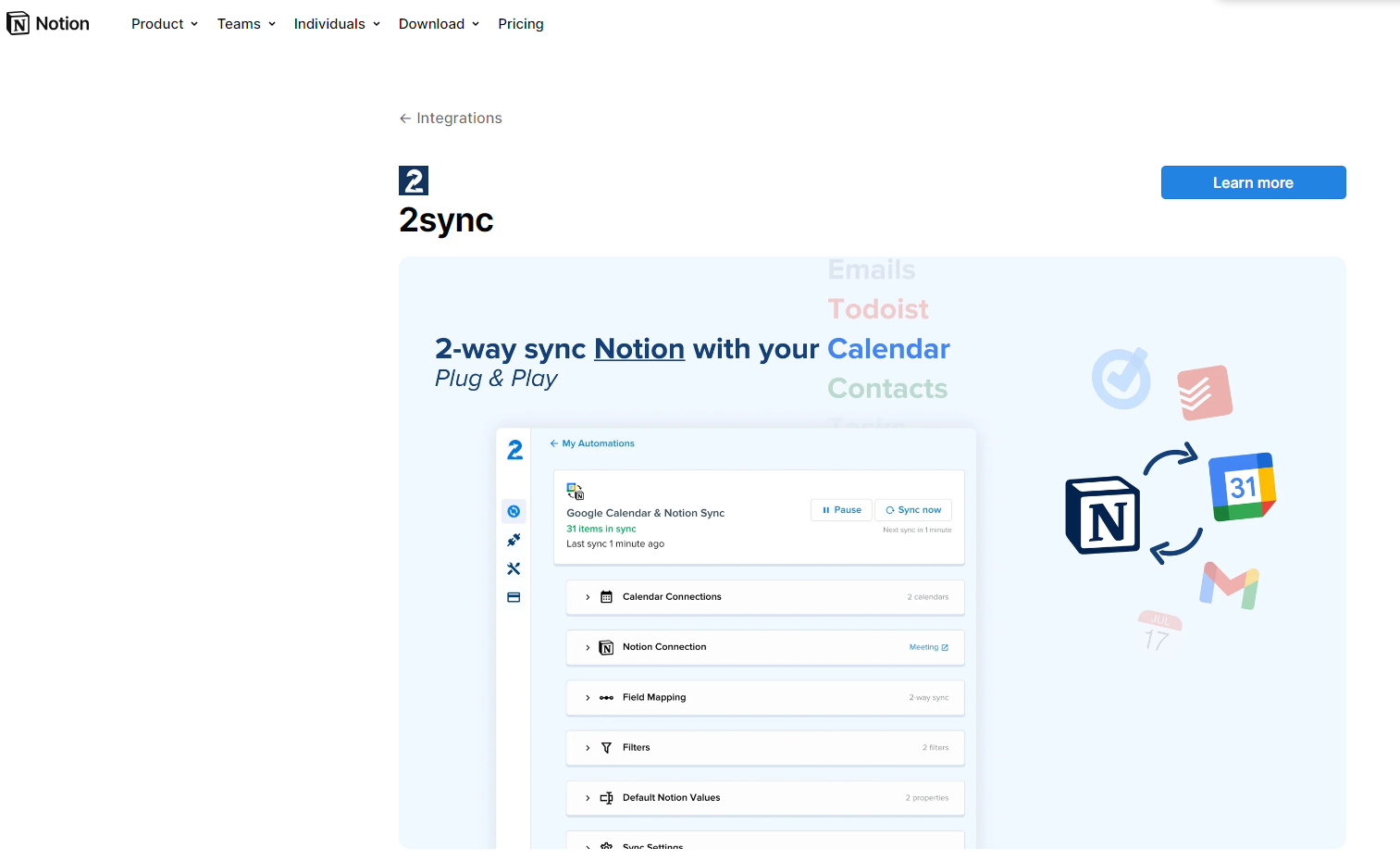The image size is (1400, 861).
Task: Click the "Next sync in 1 minute" text
Action: pyautogui.click(x=917, y=530)
